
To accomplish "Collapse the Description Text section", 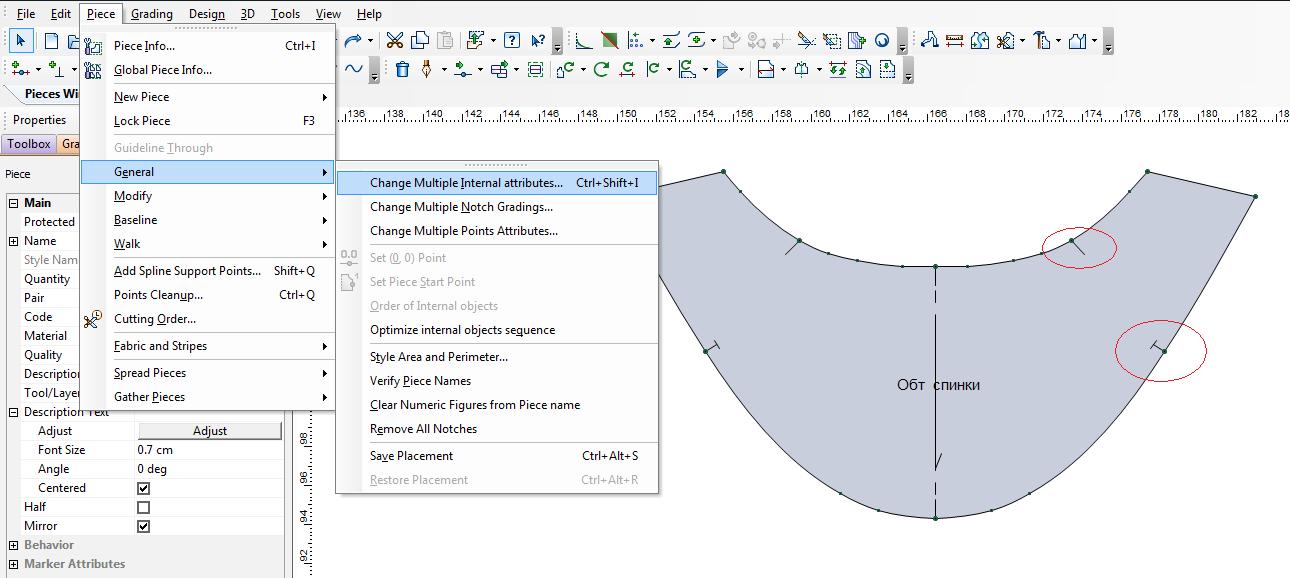I will pyautogui.click(x=14, y=412).
